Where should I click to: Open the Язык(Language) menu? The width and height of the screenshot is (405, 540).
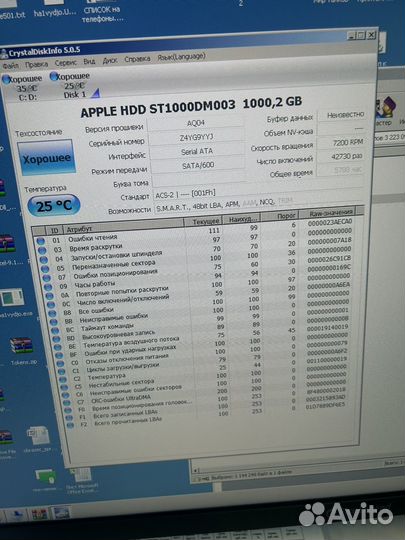click(x=181, y=56)
